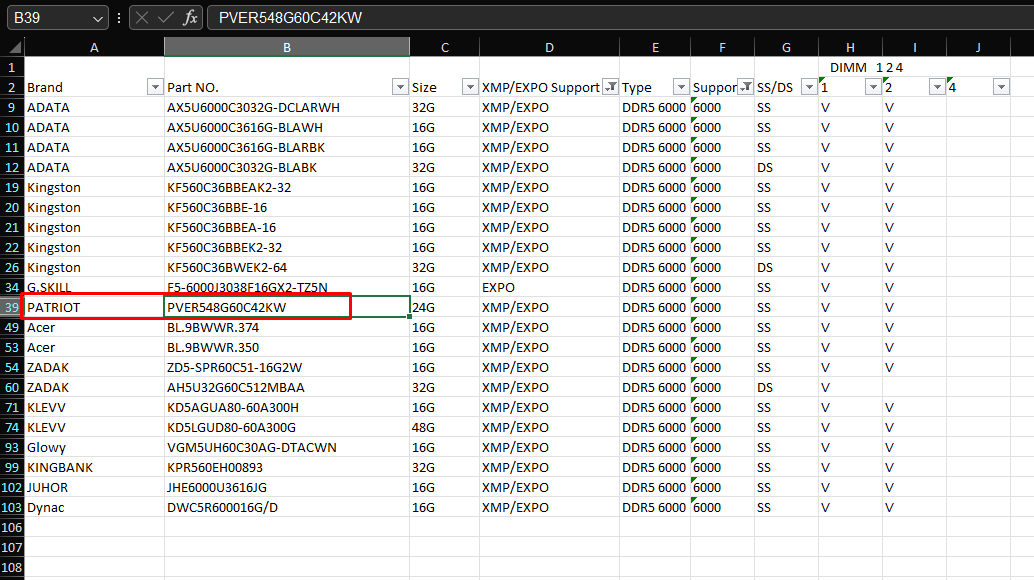Click the DIMM 1 2 4 header cell
1034x580 pixels.
(x=866, y=67)
